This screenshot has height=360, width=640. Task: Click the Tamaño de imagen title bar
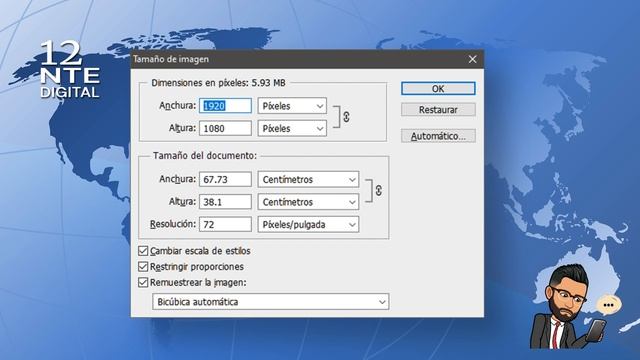[x=307, y=60]
